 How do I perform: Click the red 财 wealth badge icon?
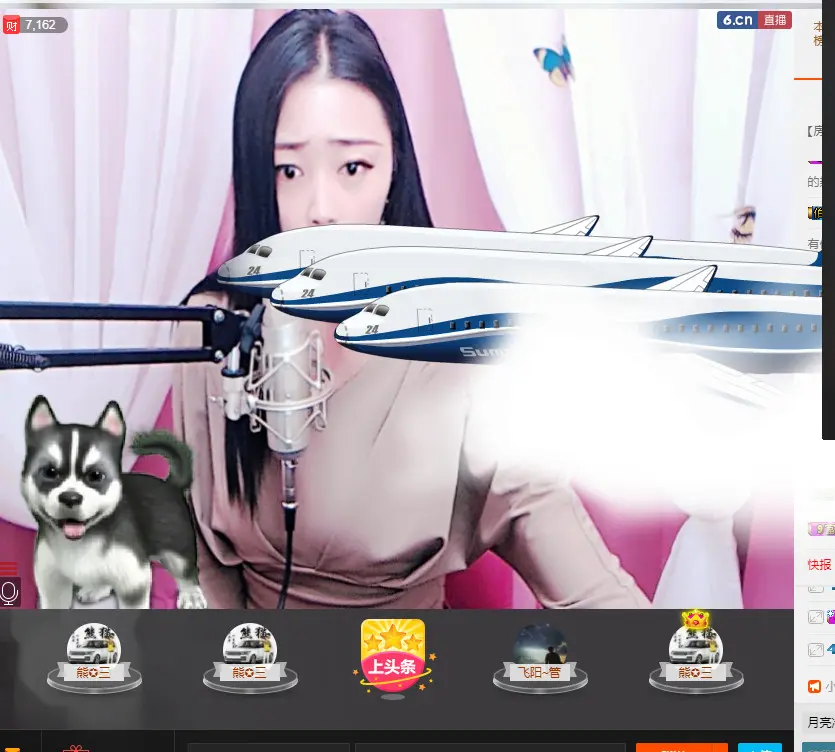pyautogui.click(x=11, y=25)
